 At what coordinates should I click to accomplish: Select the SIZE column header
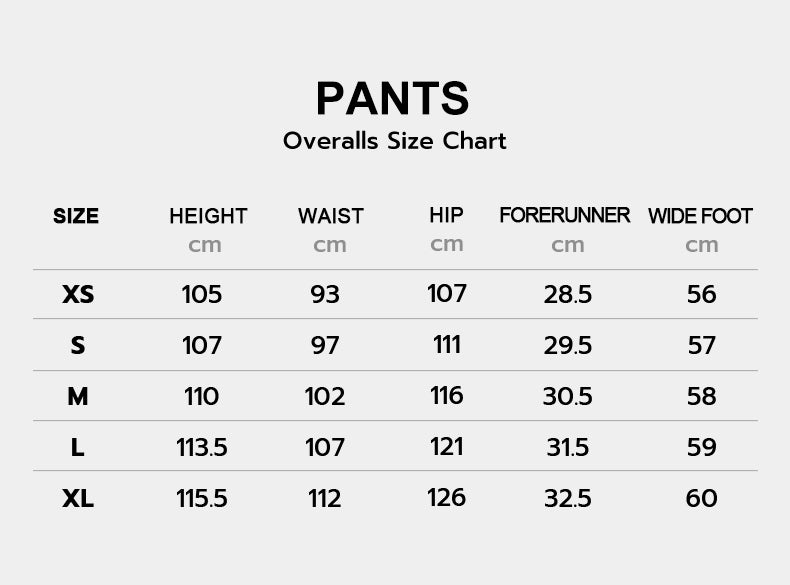(76, 216)
